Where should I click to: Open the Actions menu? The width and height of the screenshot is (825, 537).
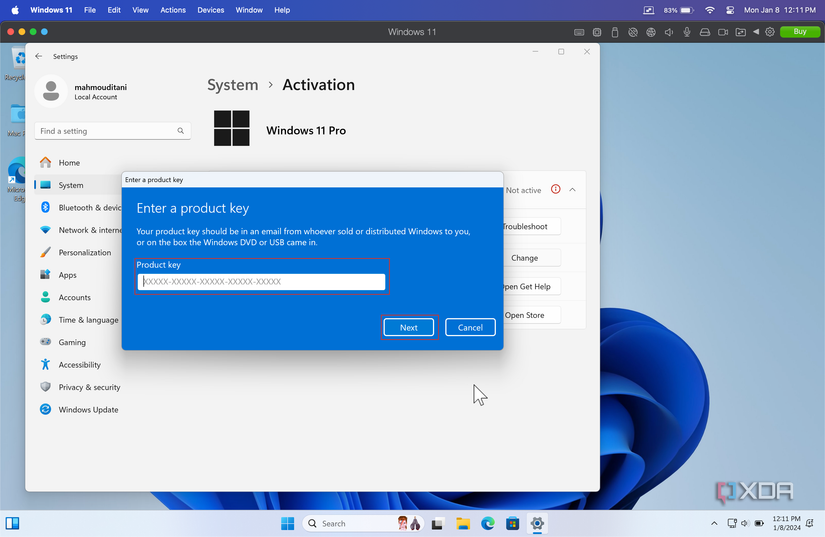[173, 10]
